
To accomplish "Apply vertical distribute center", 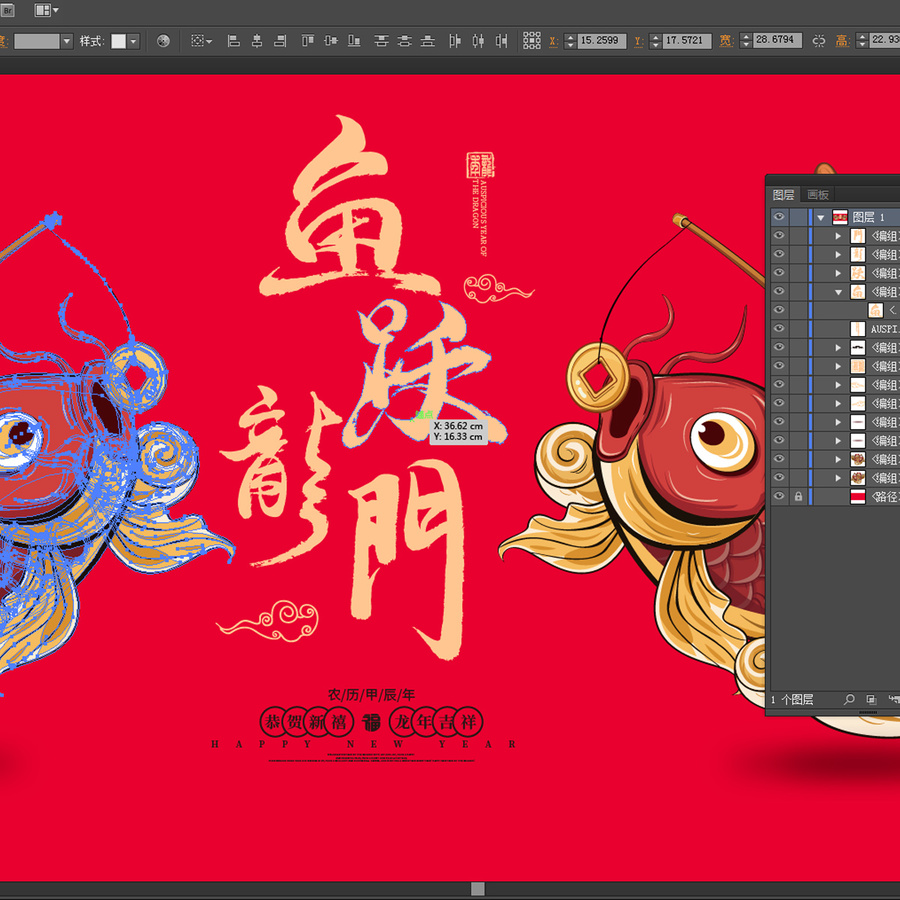I will [x=405, y=41].
